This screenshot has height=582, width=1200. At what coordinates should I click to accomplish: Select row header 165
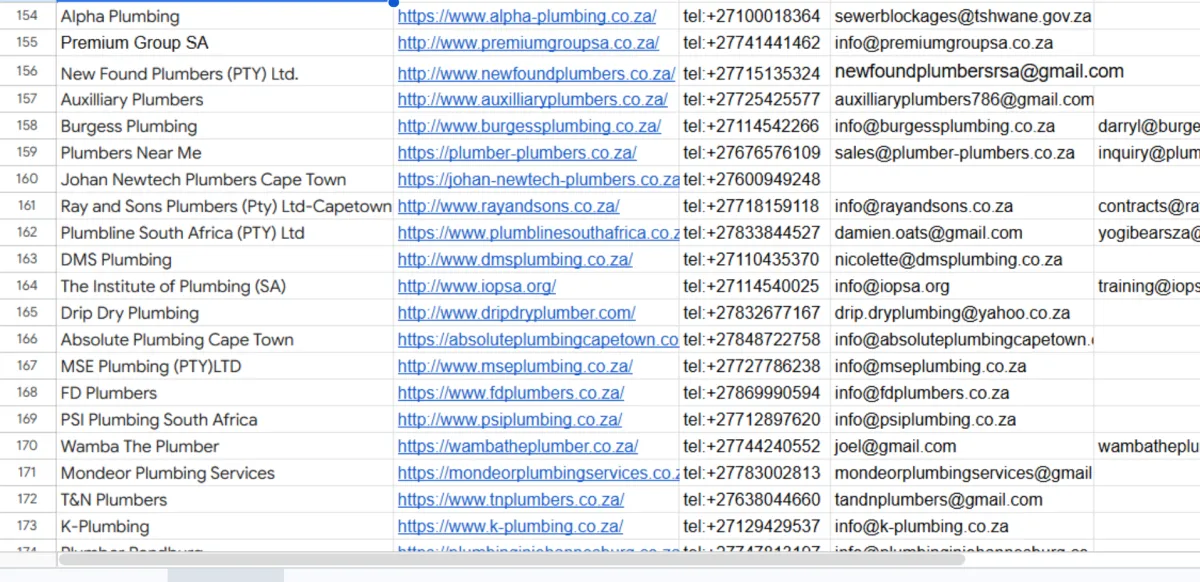point(28,313)
